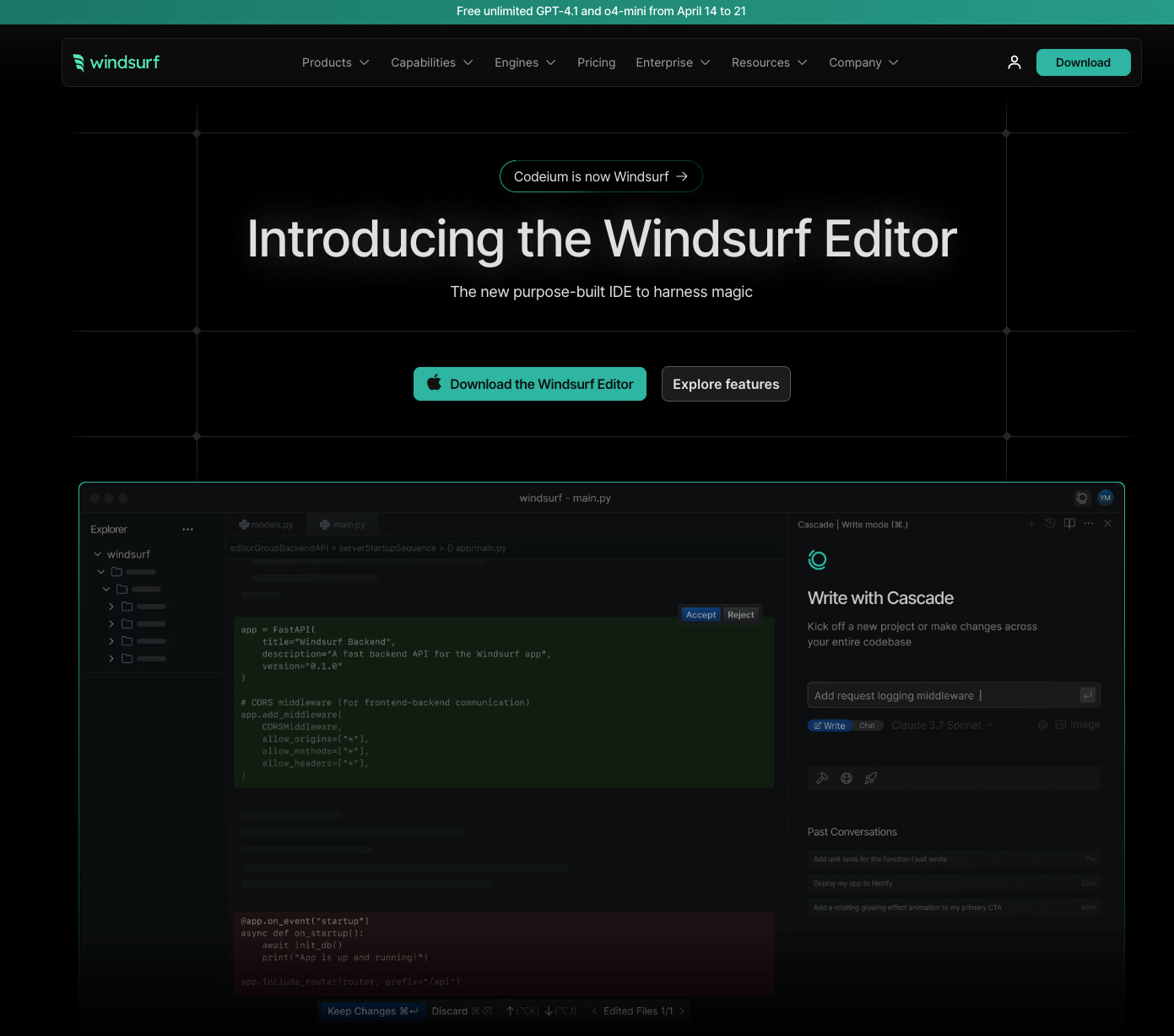Click the Cascade icon in editor title bar
1174x1036 pixels.
click(x=1082, y=498)
